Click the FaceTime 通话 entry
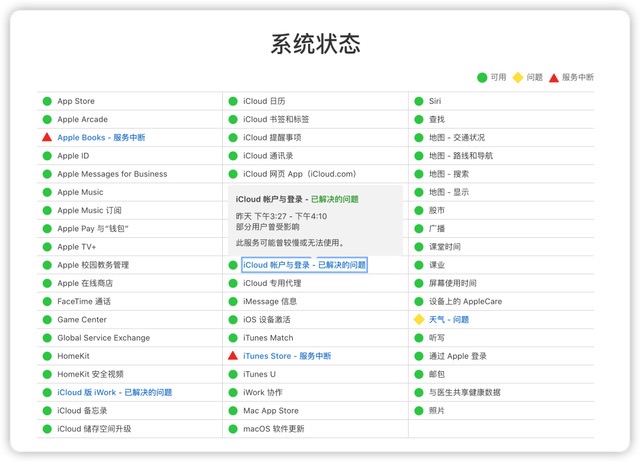 pyautogui.click(x=84, y=301)
